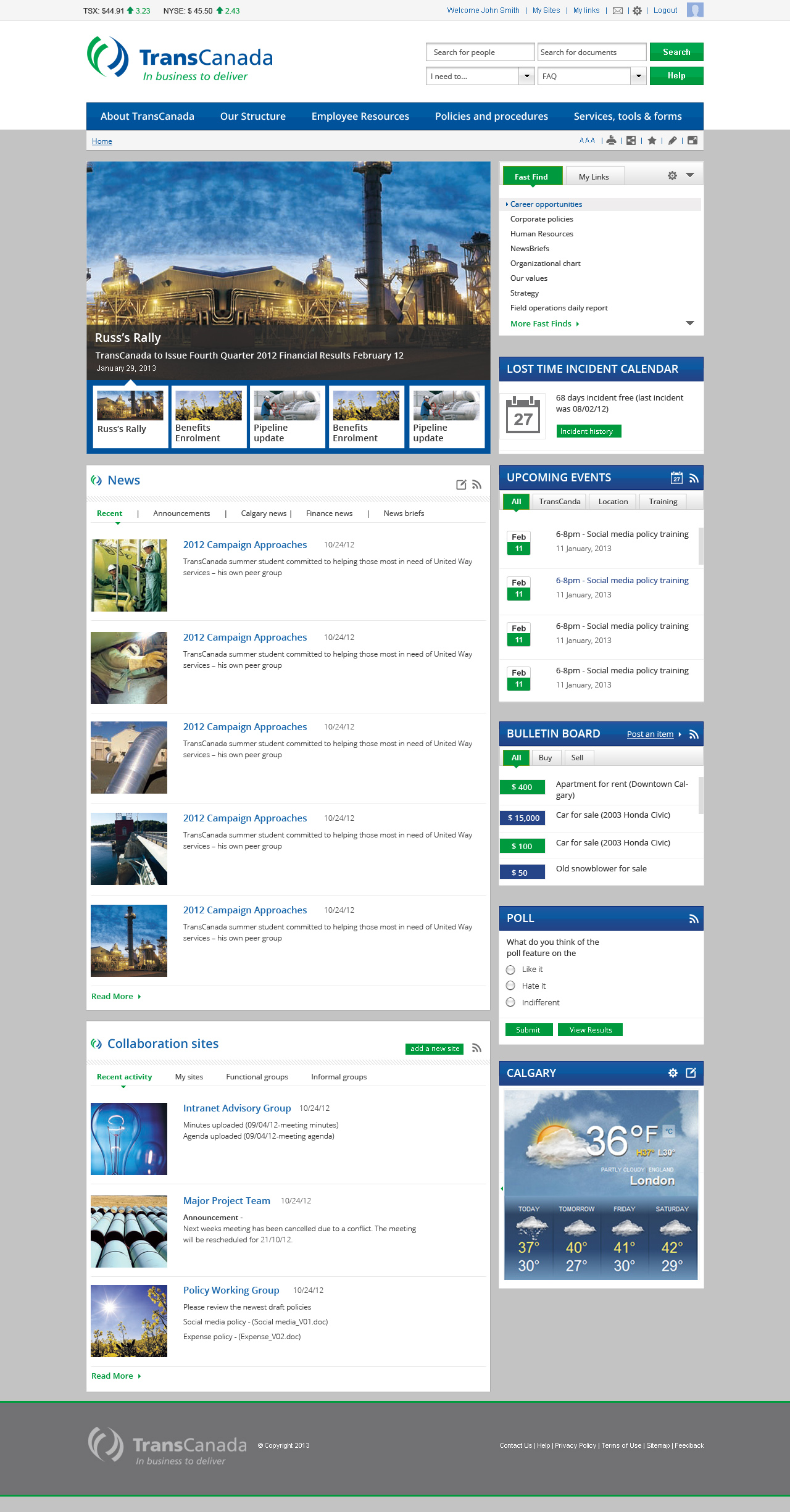Subscribe to the News RSS feed

(x=476, y=484)
